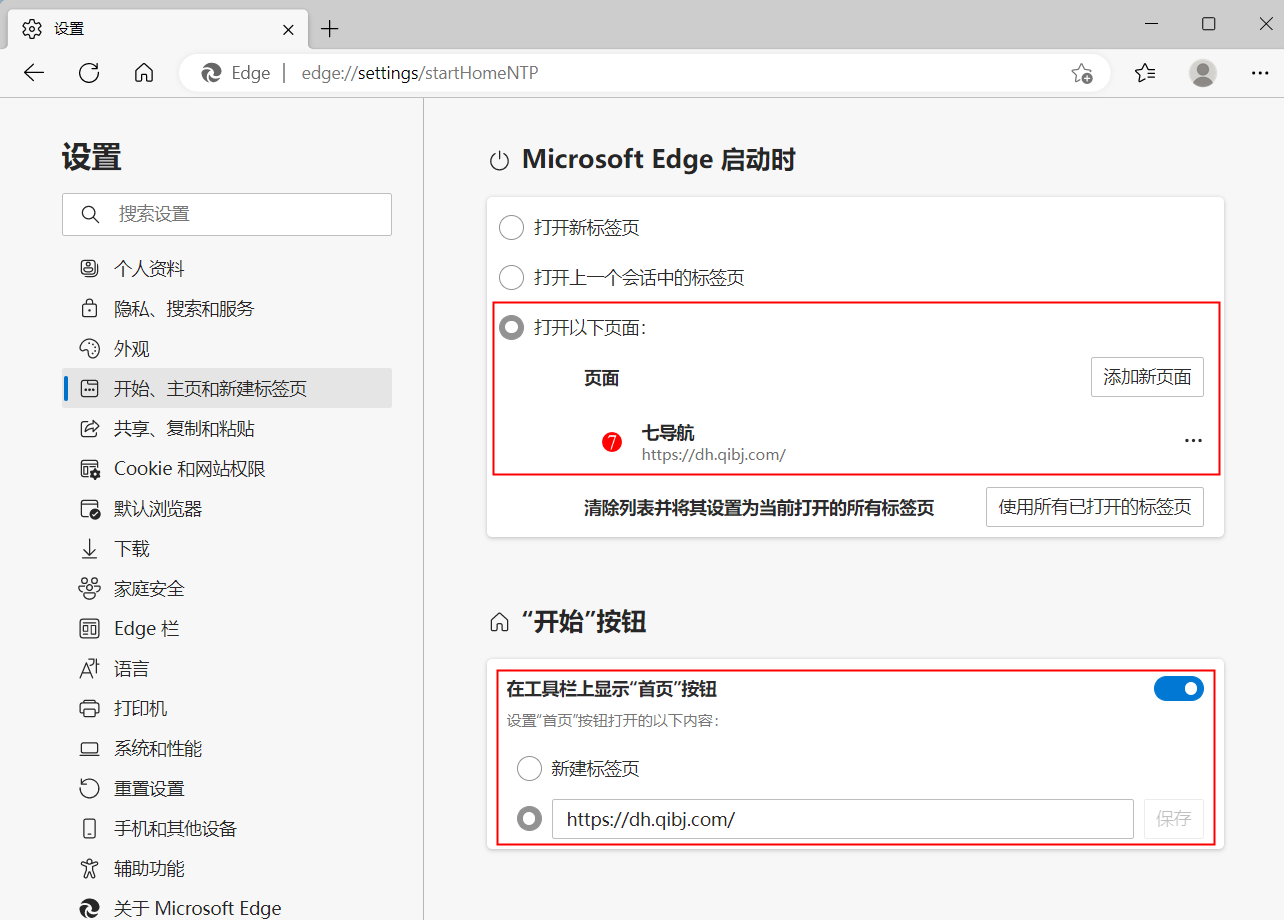The width and height of the screenshot is (1284, 920).
Task: Open the home page via house icon
Action: [144, 73]
